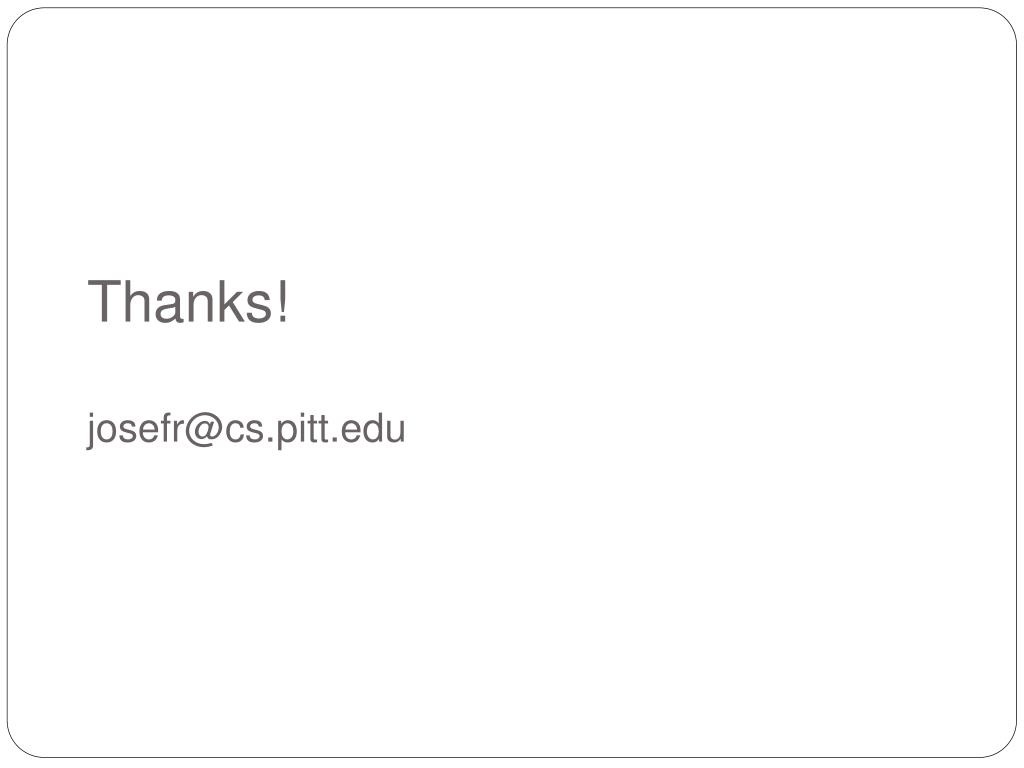Image resolution: width=1024 pixels, height=768 pixels.
Task: Click the "cs.pitt.edu" domain text
Action: [x=315, y=430]
